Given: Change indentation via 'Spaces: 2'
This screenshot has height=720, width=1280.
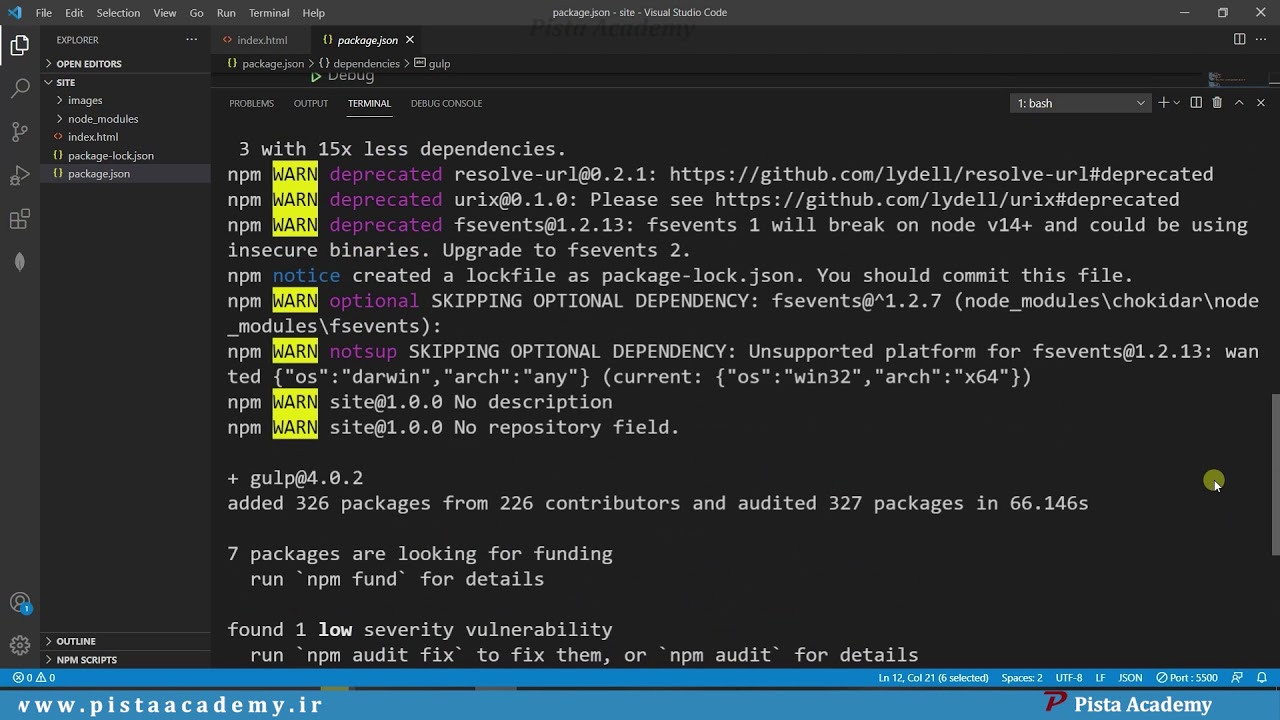Looking at the screenshot, I should (1022, 678).
